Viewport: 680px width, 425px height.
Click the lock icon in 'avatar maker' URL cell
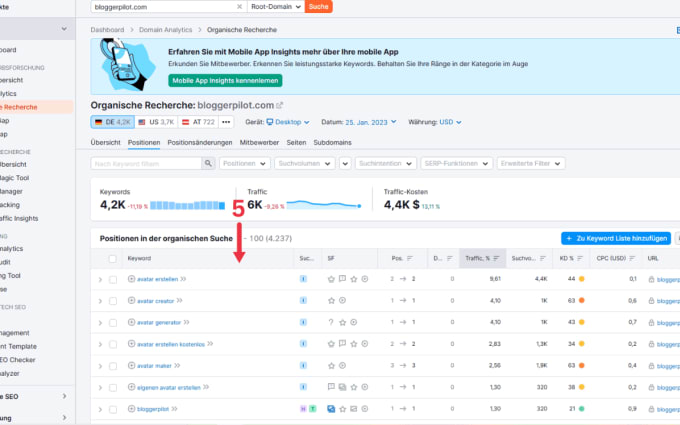[x=651, y=366]
